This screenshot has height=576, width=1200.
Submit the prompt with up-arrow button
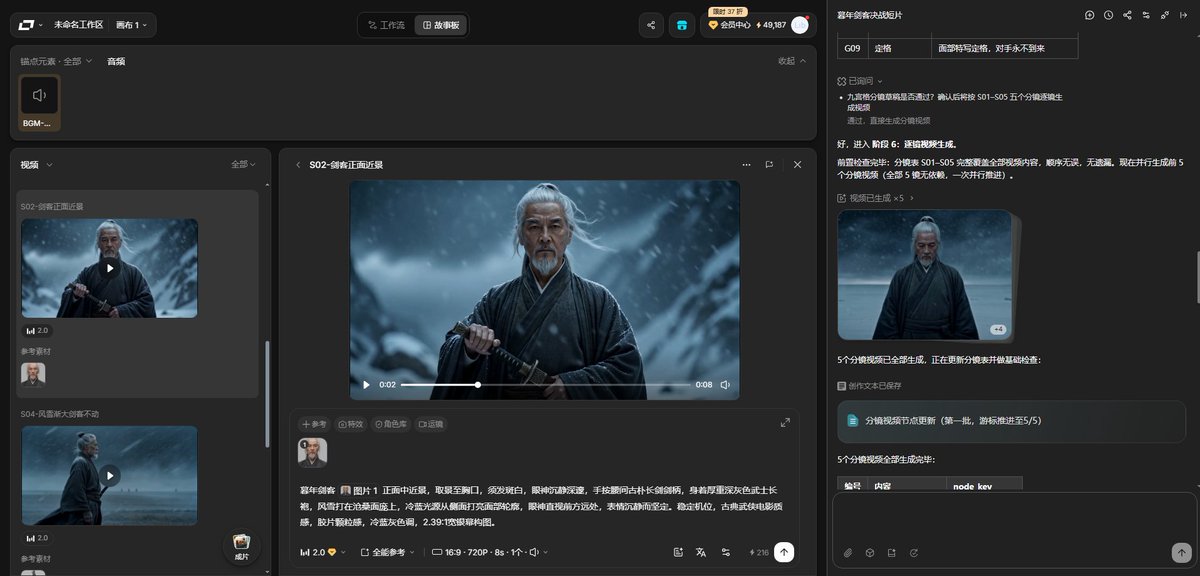click(784, 552)
